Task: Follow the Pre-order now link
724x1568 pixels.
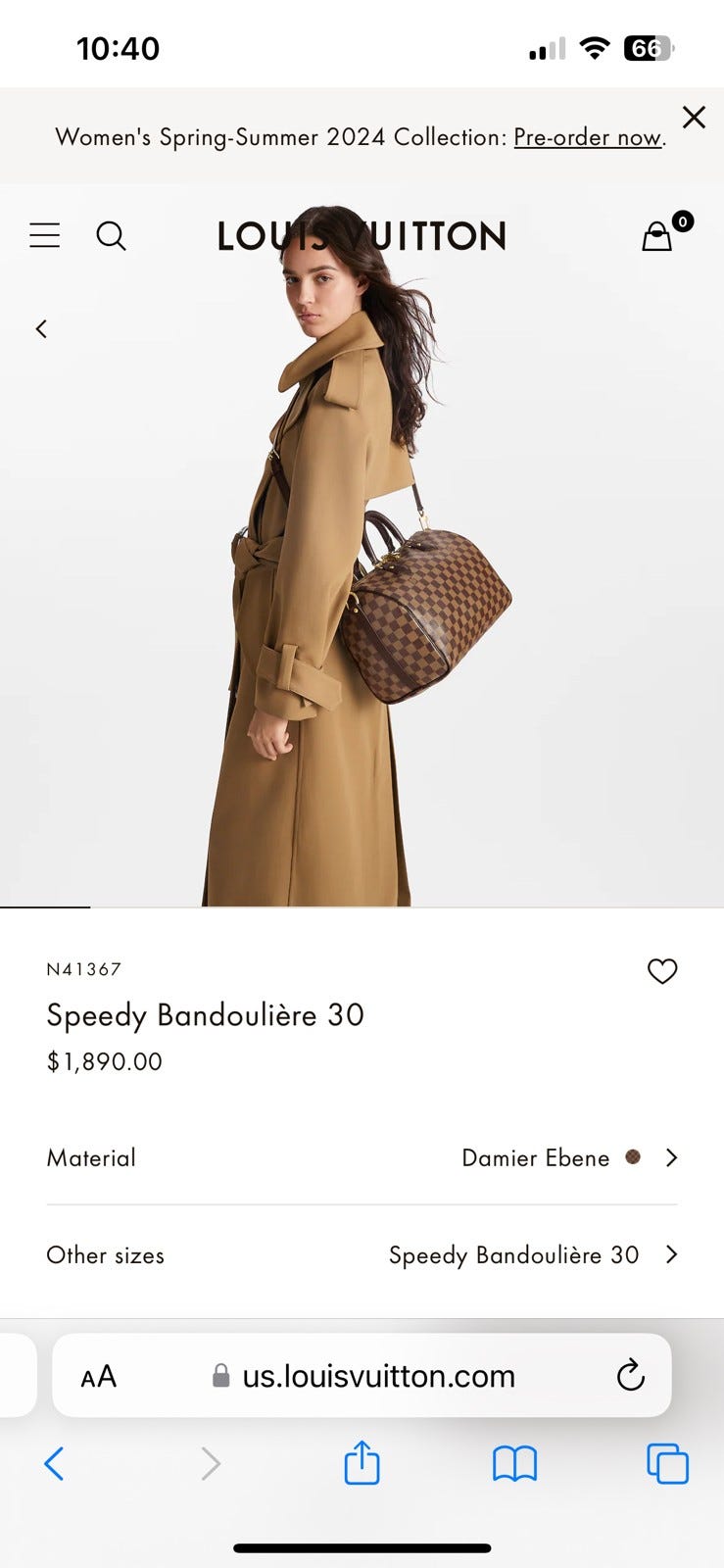Action: 588,137
